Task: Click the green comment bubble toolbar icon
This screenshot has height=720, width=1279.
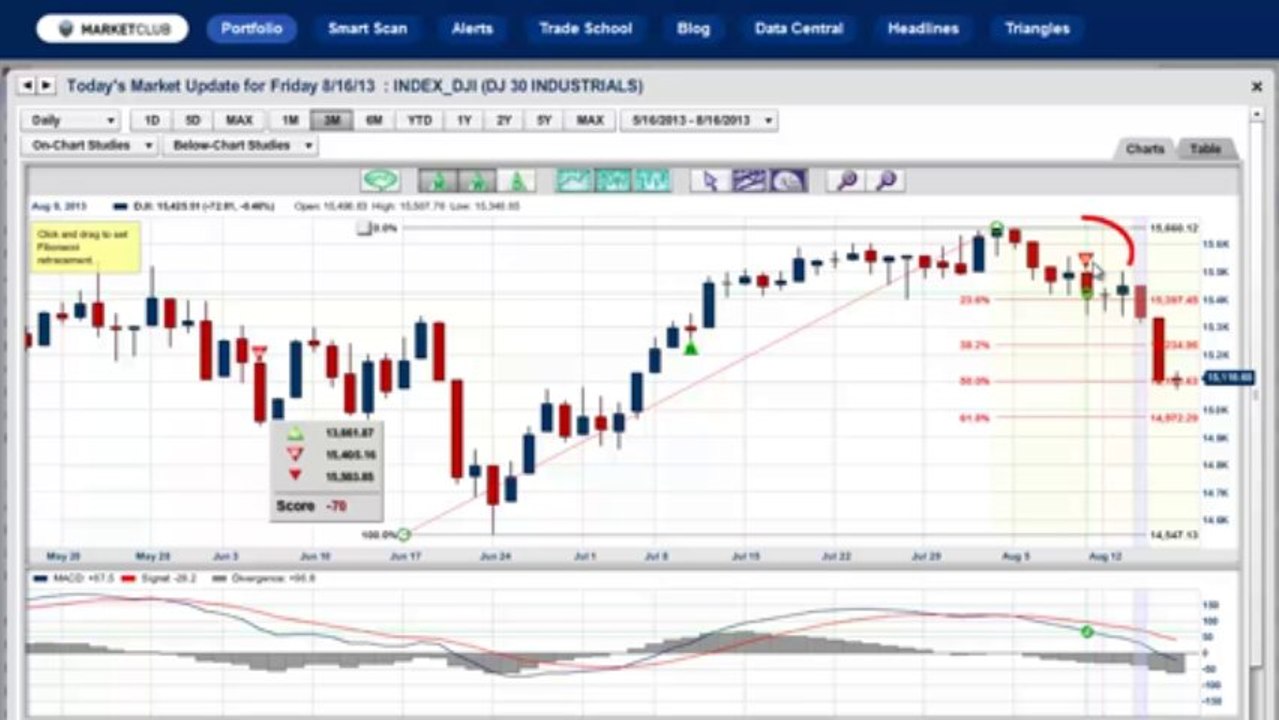Action: point(380,180)
